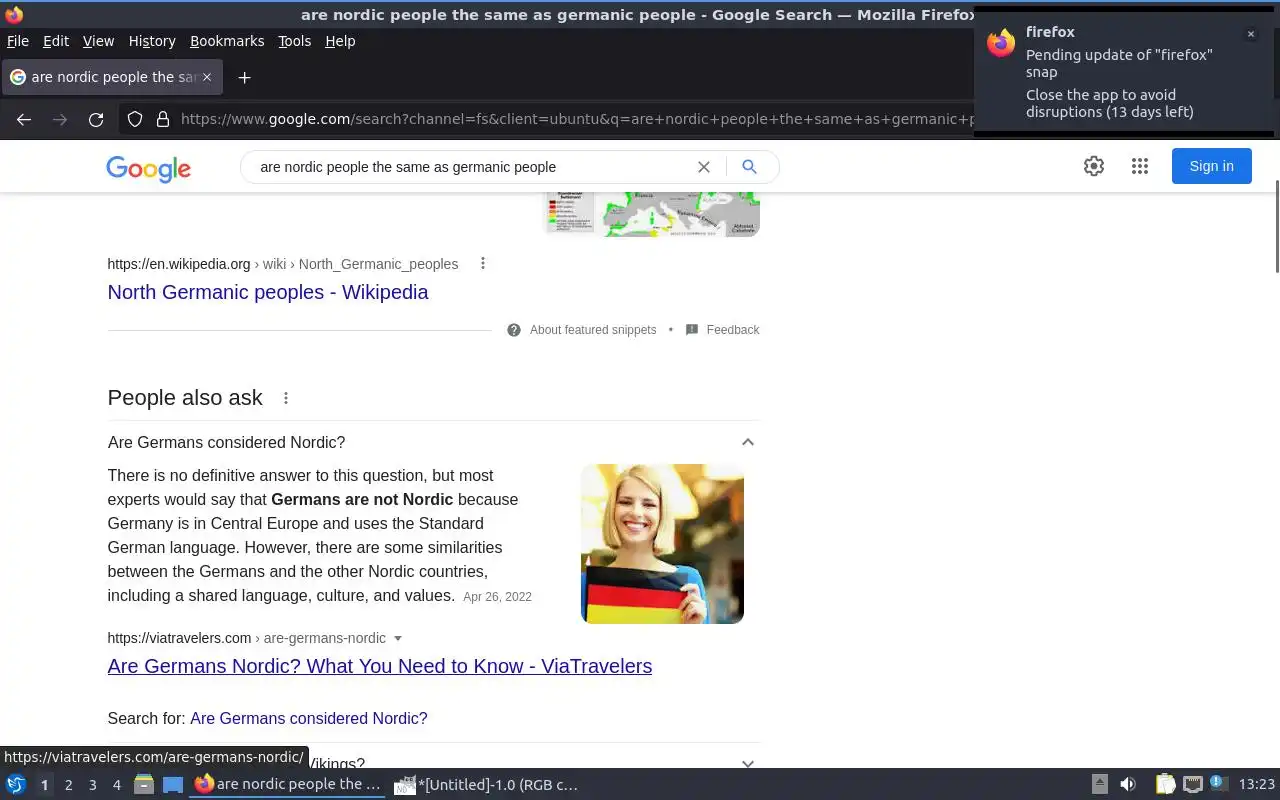Switch to Firefox window in taskbar
1280x800 pixels.
click(288, 785)
